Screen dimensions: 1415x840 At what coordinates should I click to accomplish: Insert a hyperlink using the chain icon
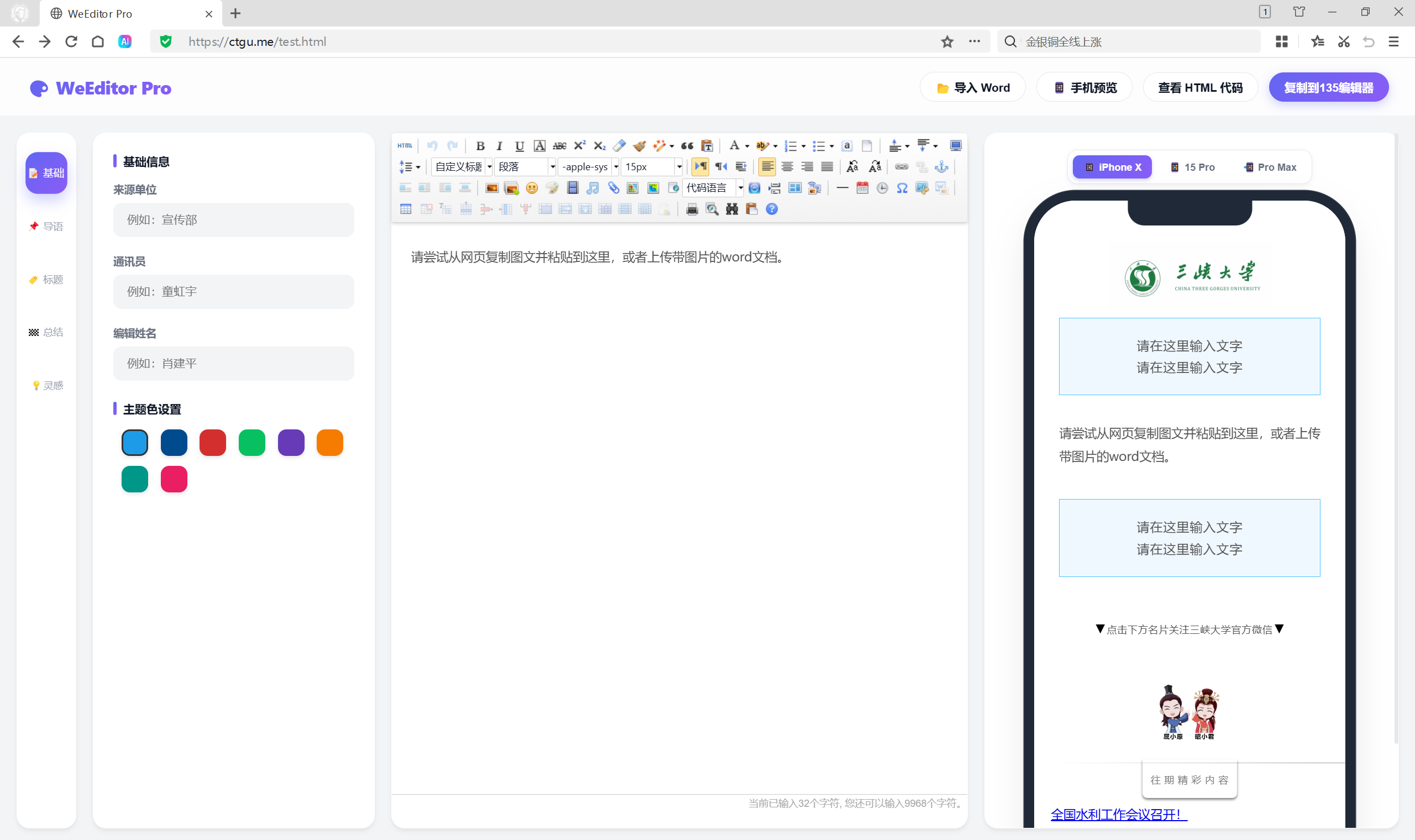[901, 166]
